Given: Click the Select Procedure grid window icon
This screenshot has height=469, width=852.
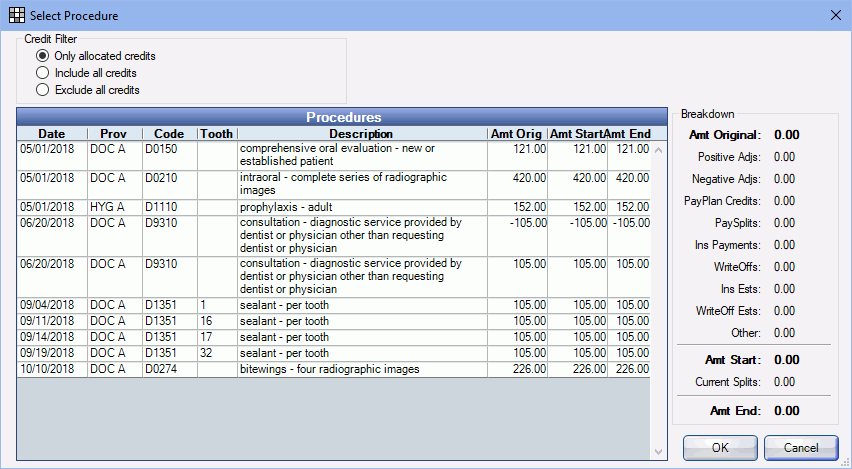Looking at the screenshot, I should click(17, 15).
